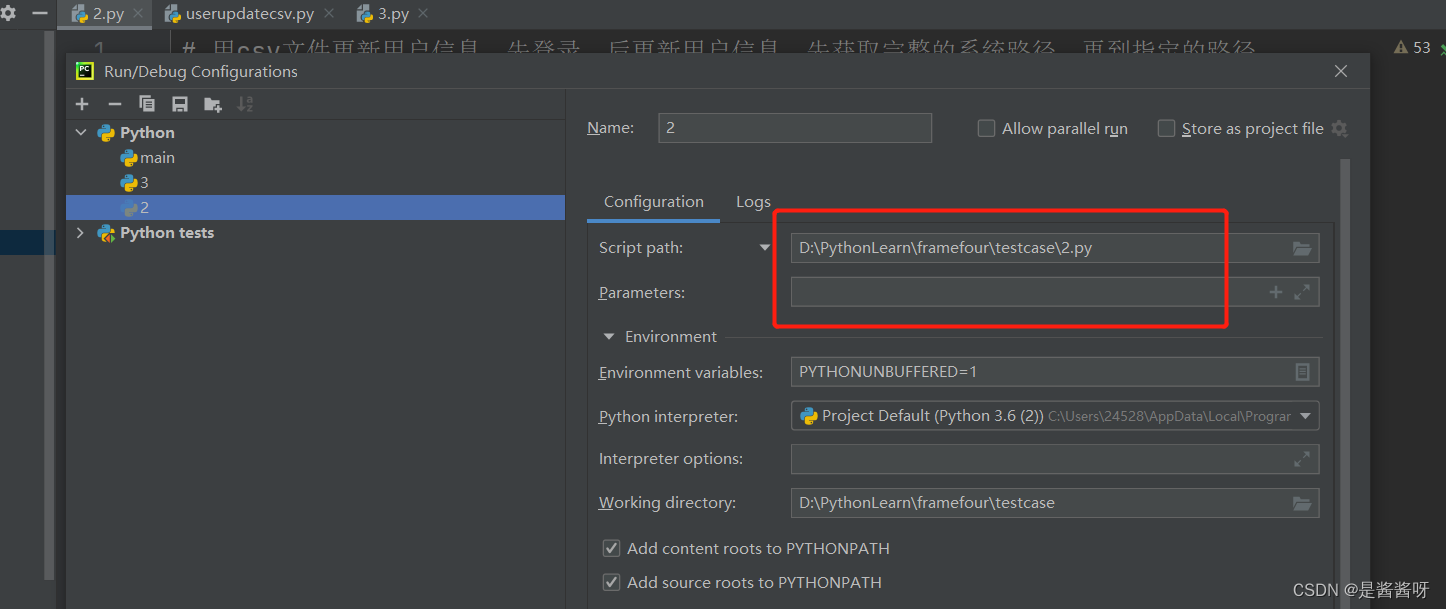
Task: Open Script path type dropdown arrow
Action: 765,248
